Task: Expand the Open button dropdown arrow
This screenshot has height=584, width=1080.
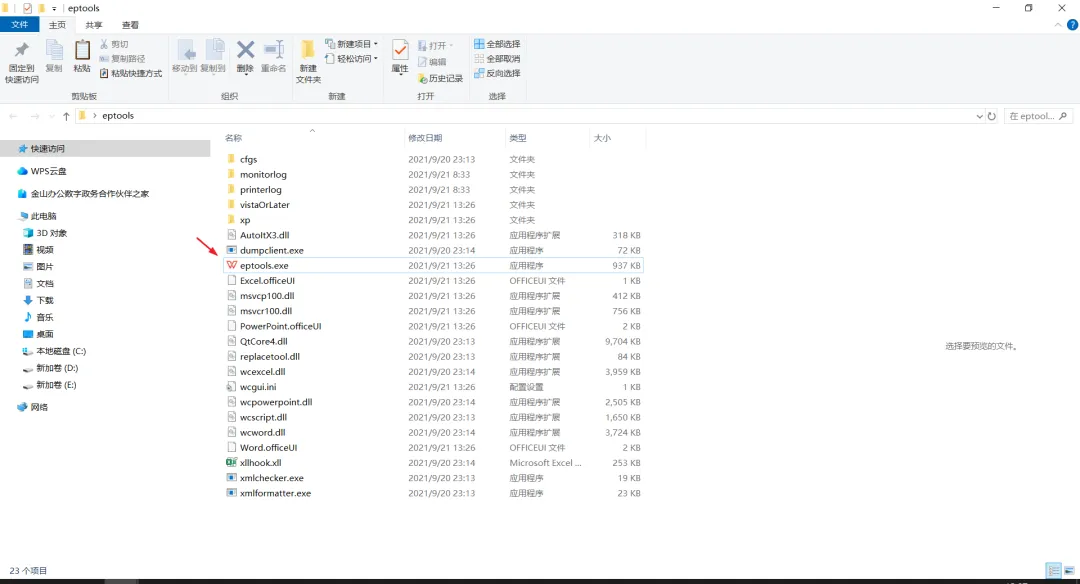Action: (451, 45)
